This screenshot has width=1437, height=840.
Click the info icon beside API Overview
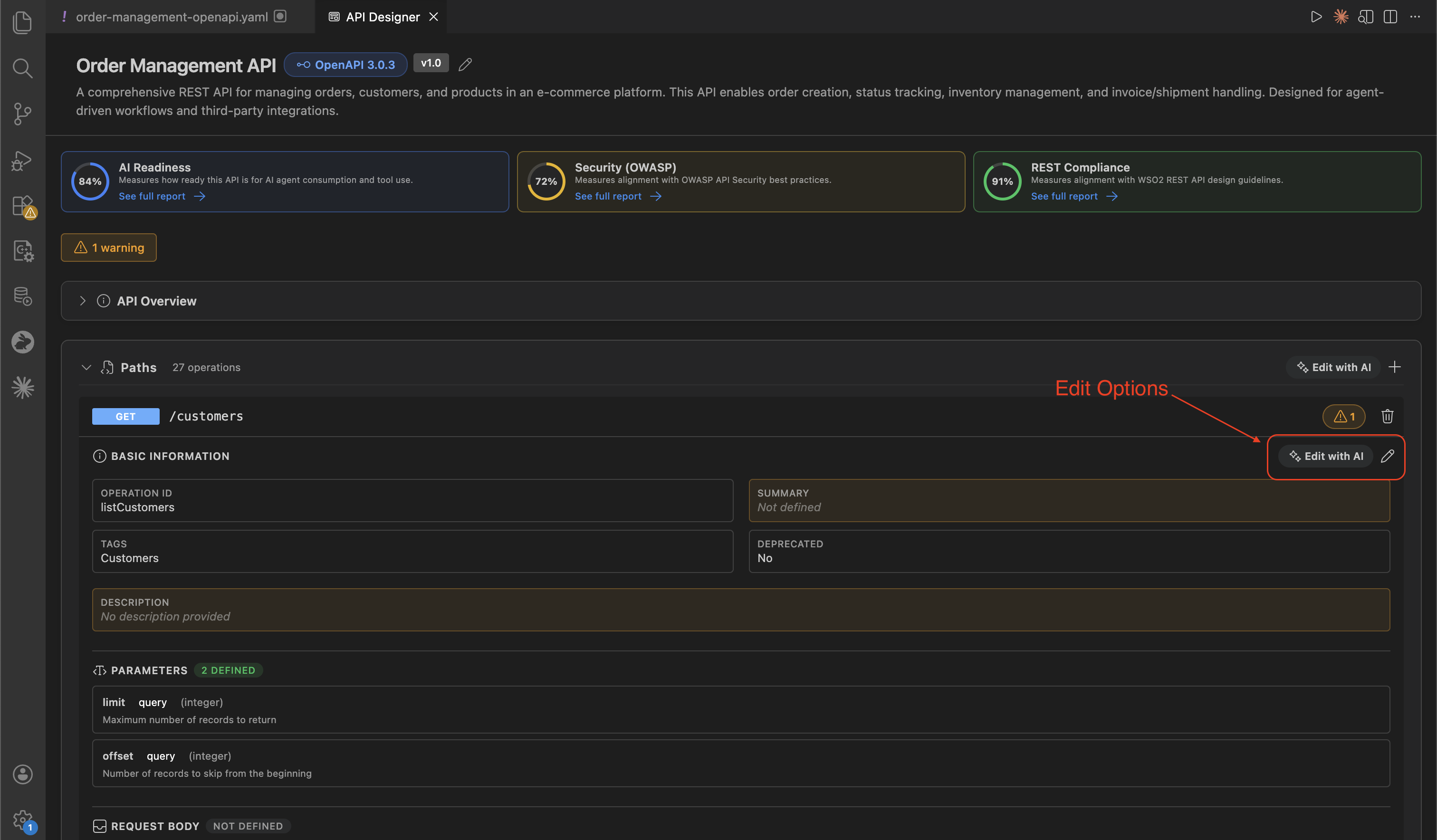(103, 301)
